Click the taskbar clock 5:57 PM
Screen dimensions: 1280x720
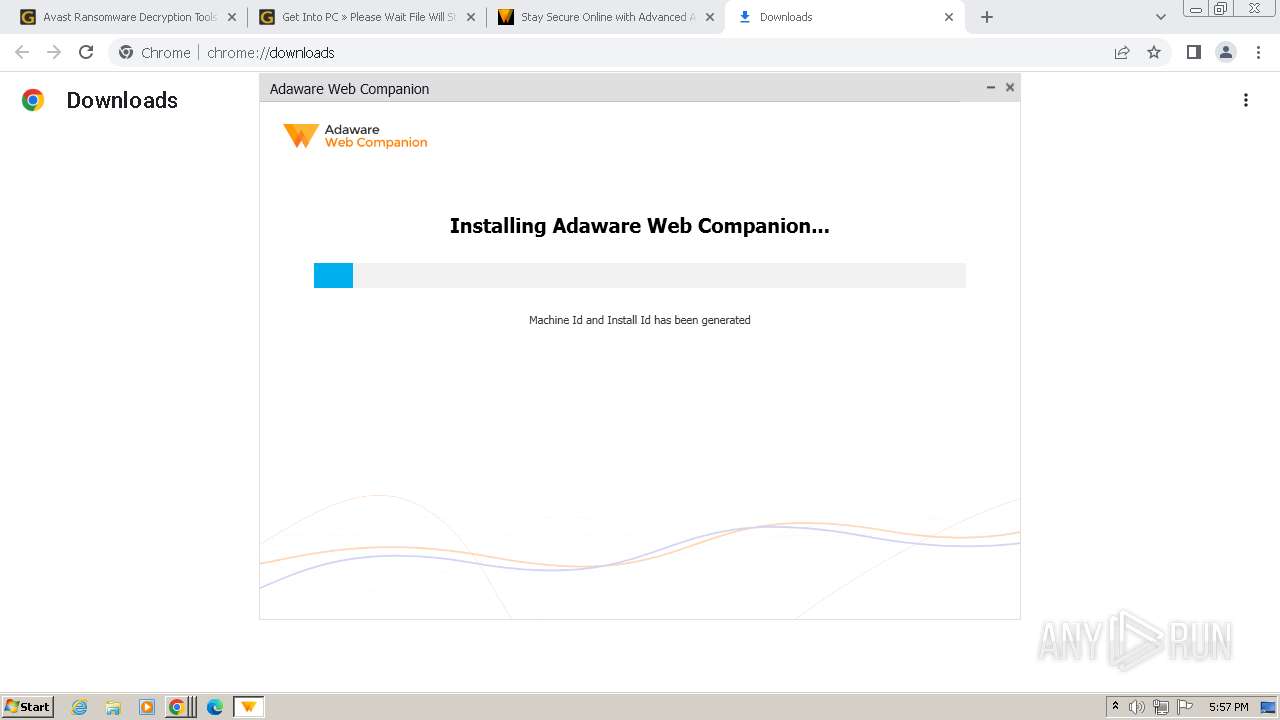coord(1228,707)
